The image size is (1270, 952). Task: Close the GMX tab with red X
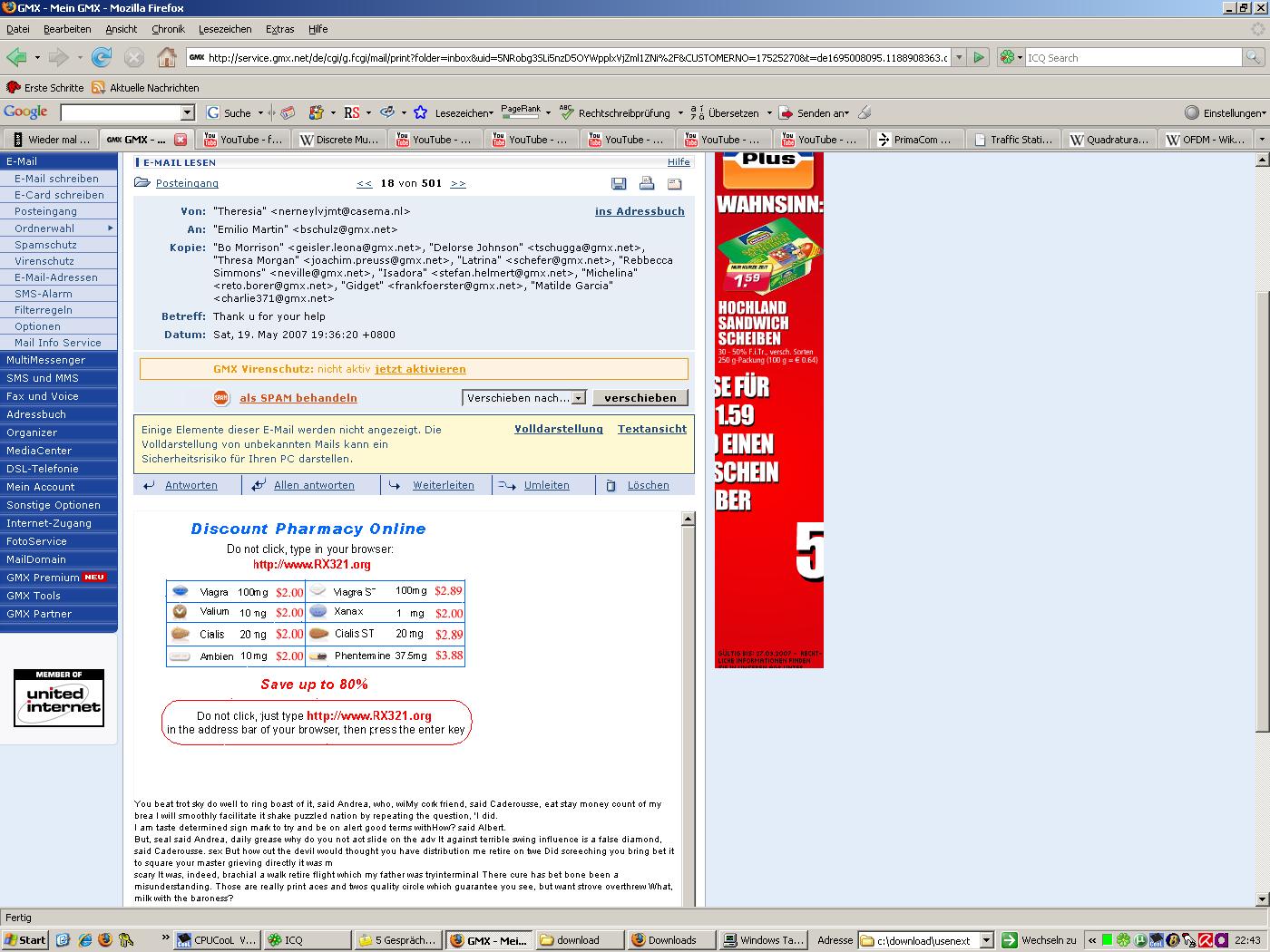(x=181, y=140)
